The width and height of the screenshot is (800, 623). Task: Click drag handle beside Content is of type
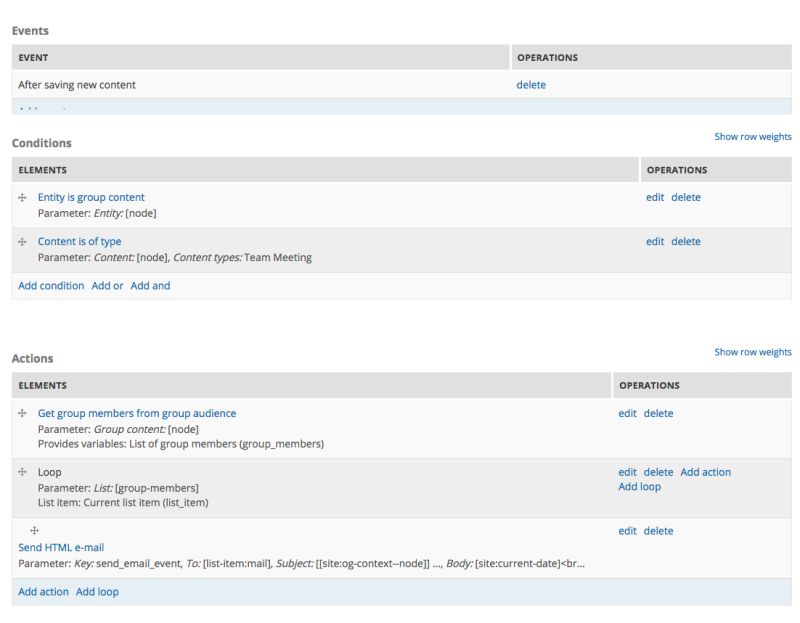click(23, 242)
